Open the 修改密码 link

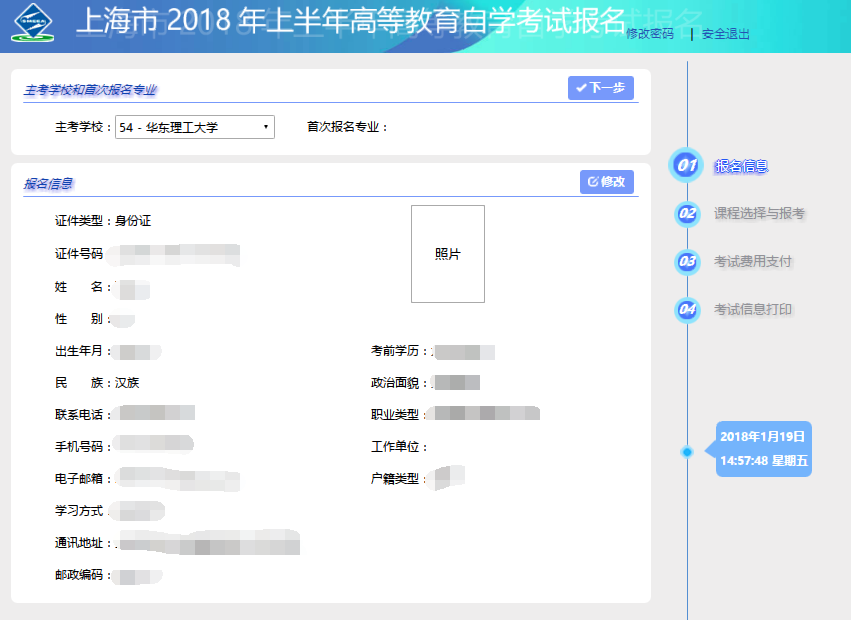(649, 34)
